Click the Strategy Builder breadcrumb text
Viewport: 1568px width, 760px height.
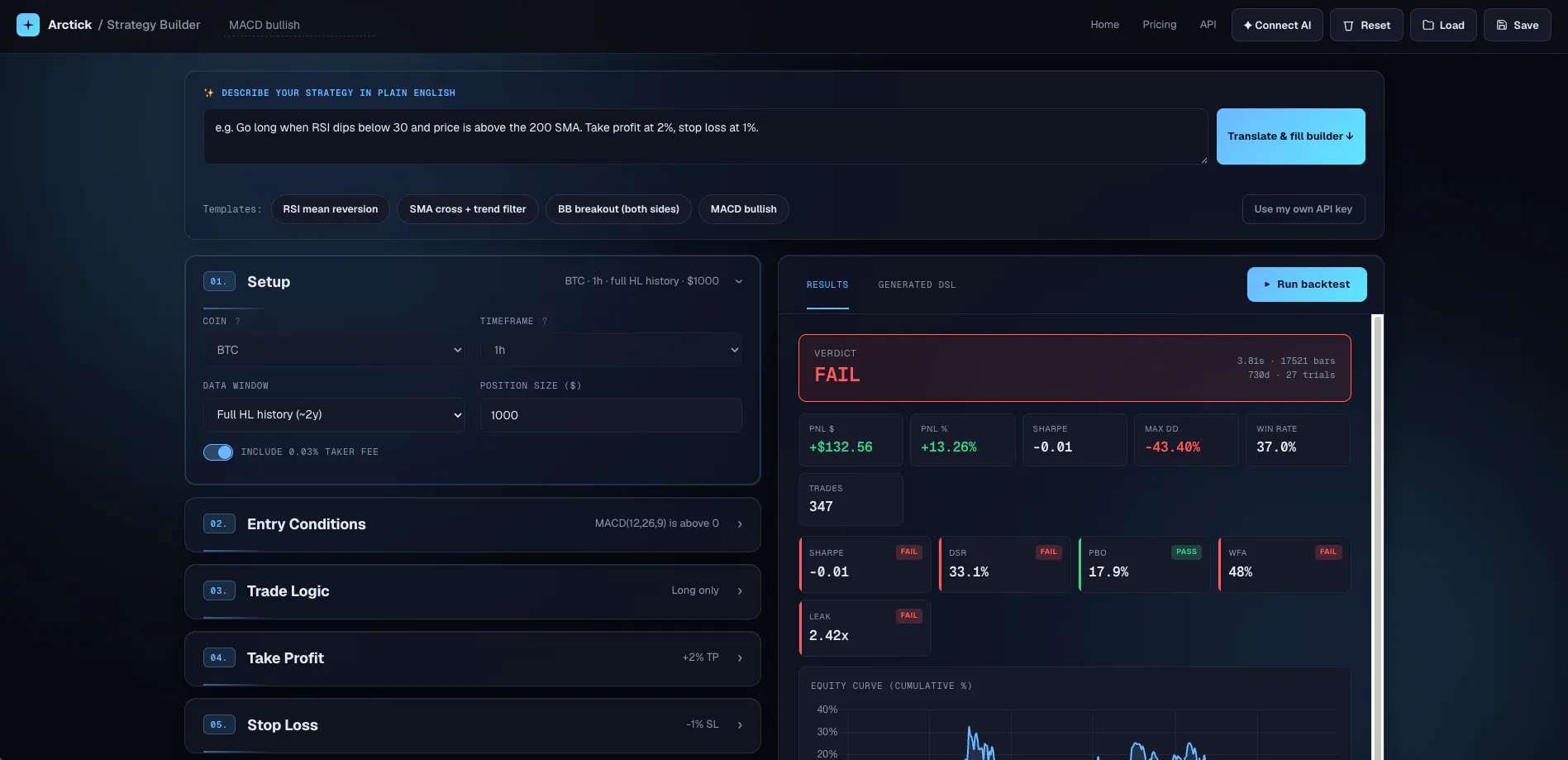click(x=154, y=25)
